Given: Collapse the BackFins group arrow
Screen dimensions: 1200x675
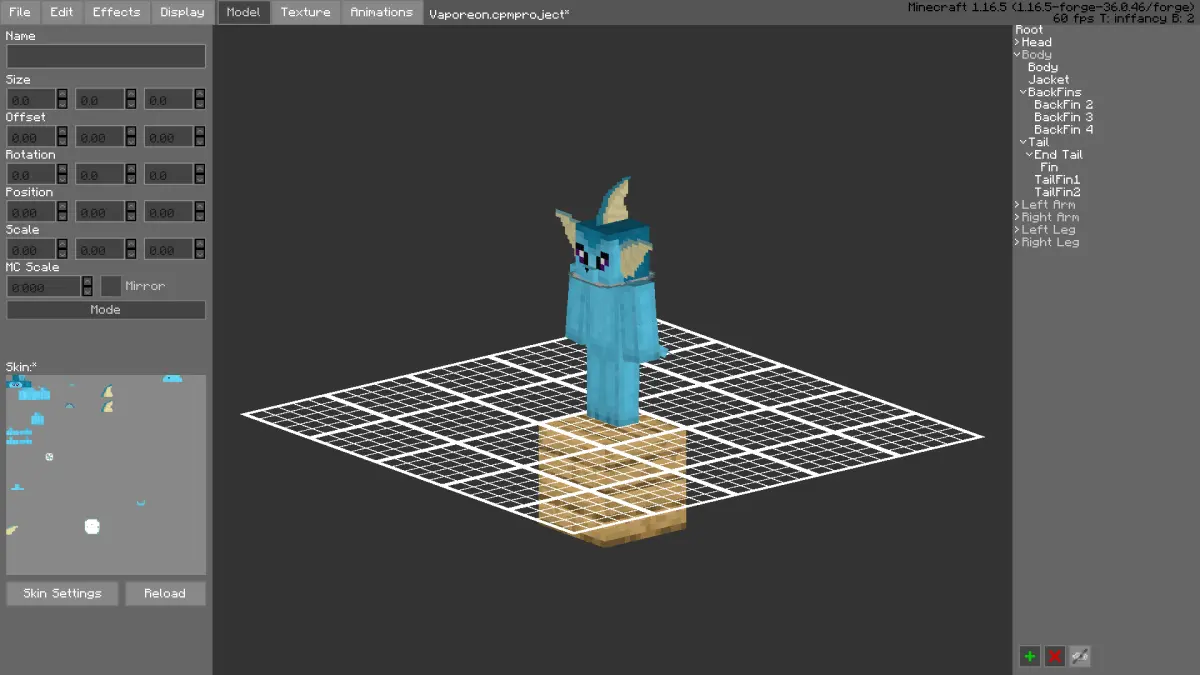Looking at the screenshot, I should [x=1023, y=92].
